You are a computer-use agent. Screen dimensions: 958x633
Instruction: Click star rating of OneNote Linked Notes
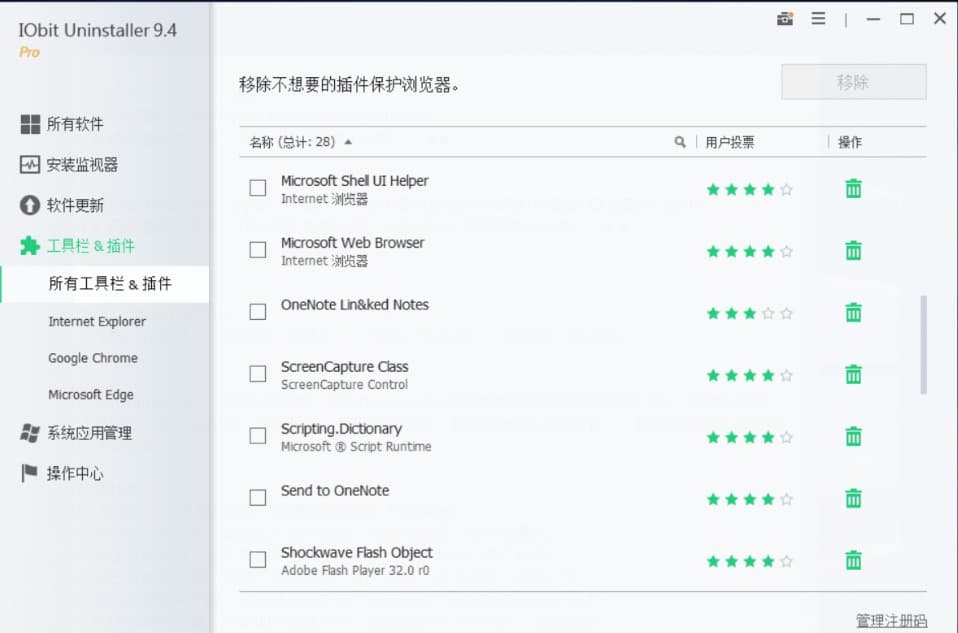(750, 313)
